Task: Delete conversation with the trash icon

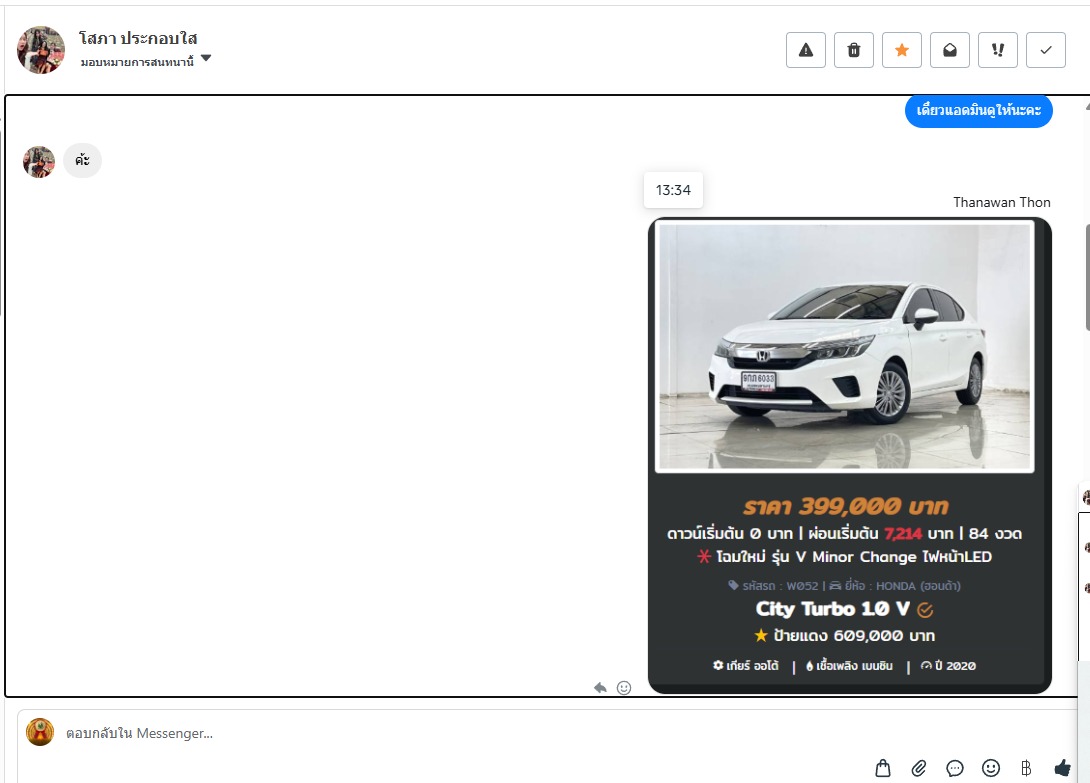Action: tap(854, 50)
